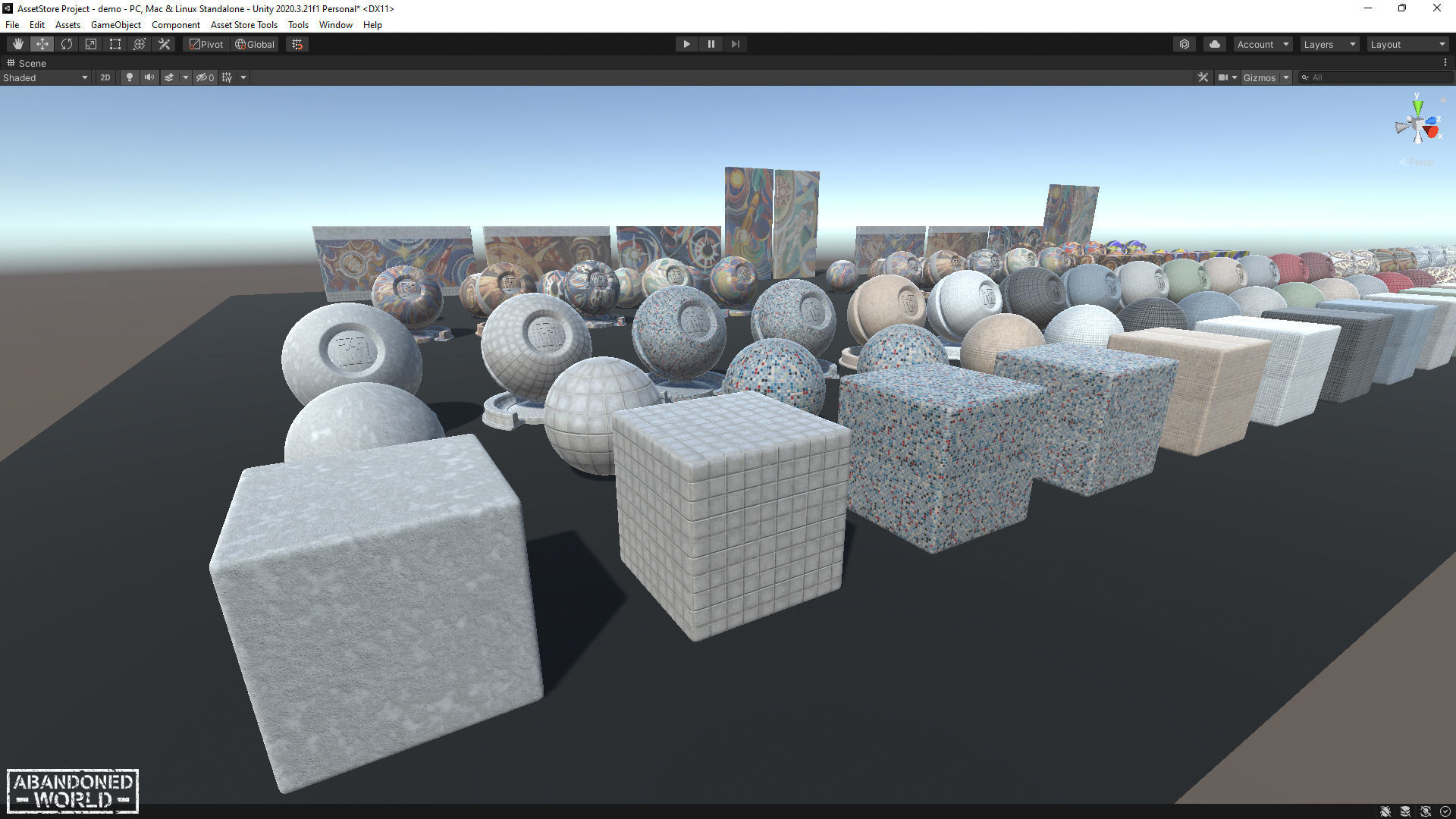Toggle hidden objects visibility eye icon
This screenshot has height=819, width=1456.
point(205,77)
